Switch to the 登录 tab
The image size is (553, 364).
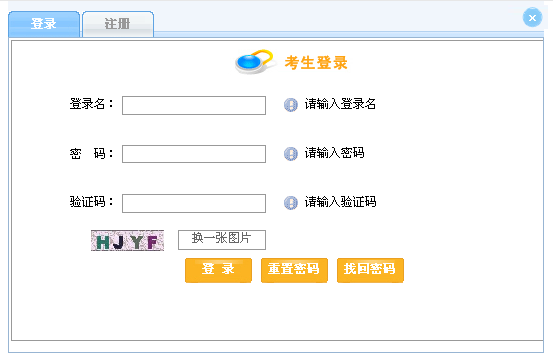(44, 24)
